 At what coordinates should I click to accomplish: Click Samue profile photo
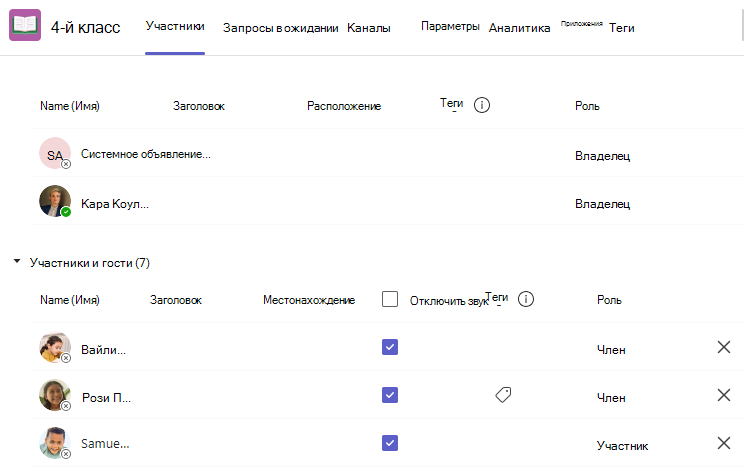(x=55, y=443)
